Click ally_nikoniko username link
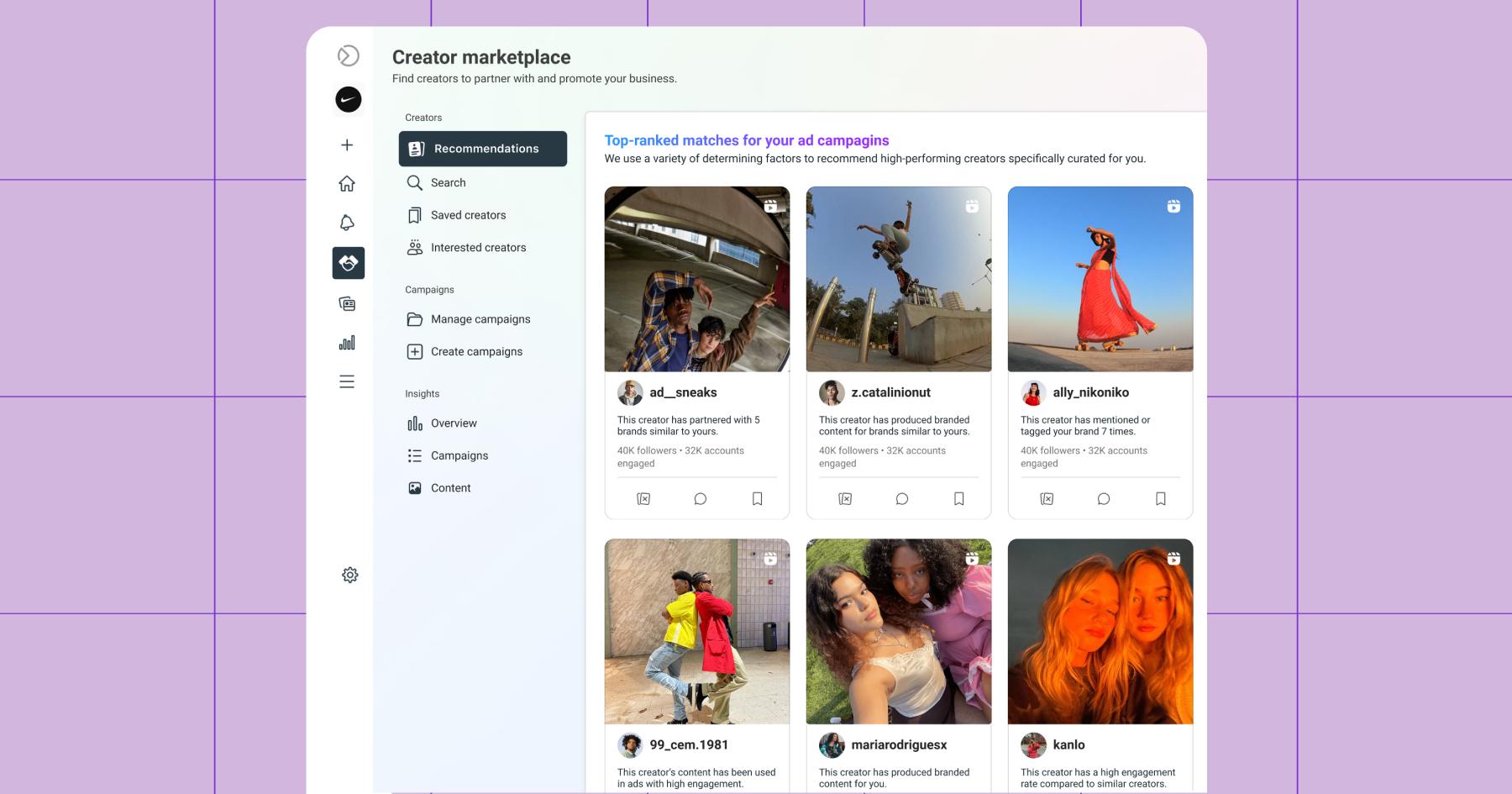The width and height of the screenshot is (1512, 794). [x=1090, y=392]
